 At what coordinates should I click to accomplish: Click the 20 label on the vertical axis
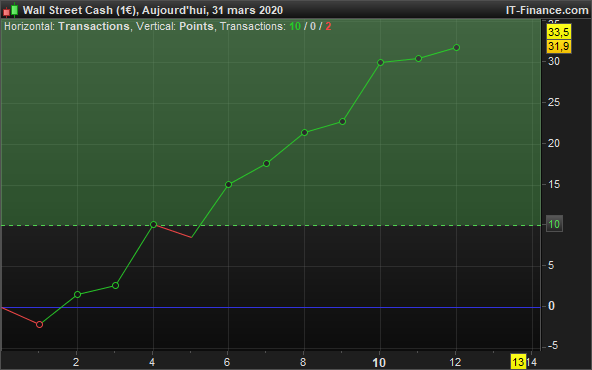pos(554,143)
